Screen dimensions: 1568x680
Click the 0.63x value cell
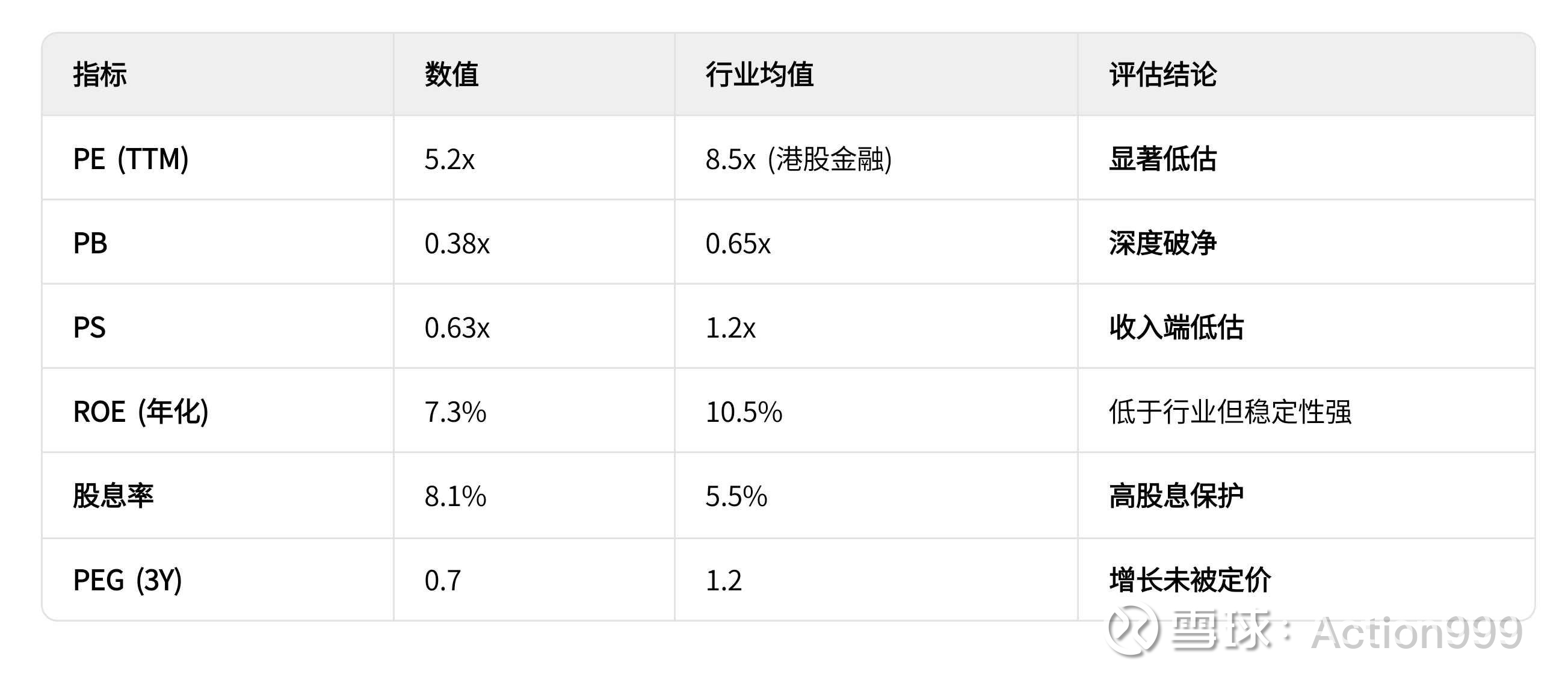click(457, 328)
